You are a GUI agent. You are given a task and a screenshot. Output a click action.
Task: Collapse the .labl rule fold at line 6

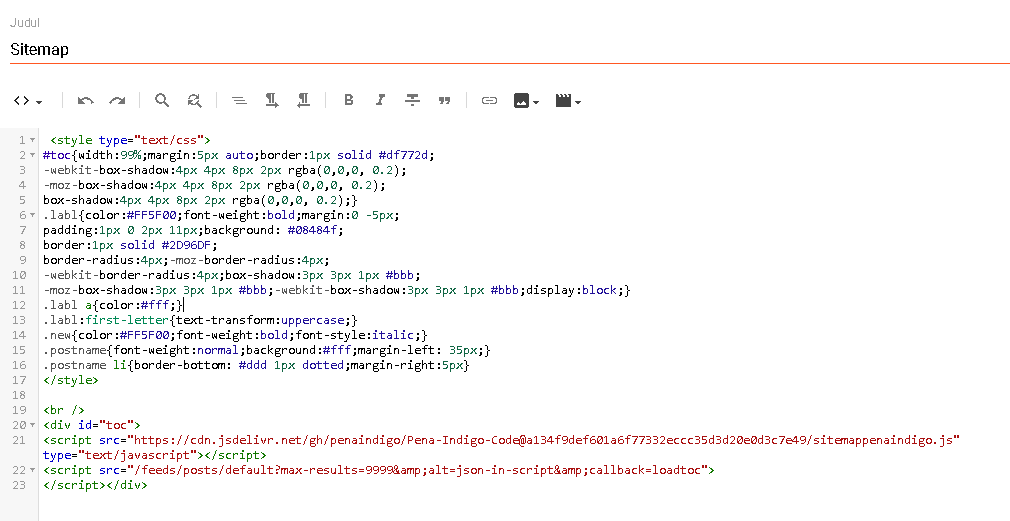point(32,215)
